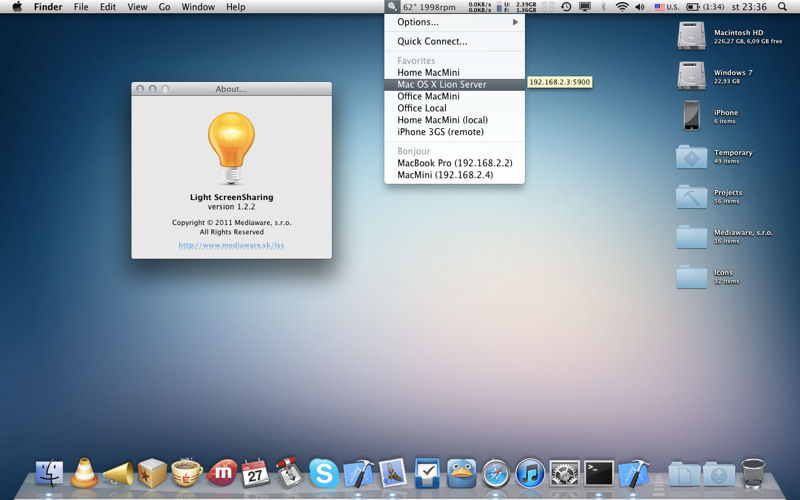Viewport: 800px width, 500px height.
Task: Open the U.S. input source menu
Action: (x=667, y=7)
